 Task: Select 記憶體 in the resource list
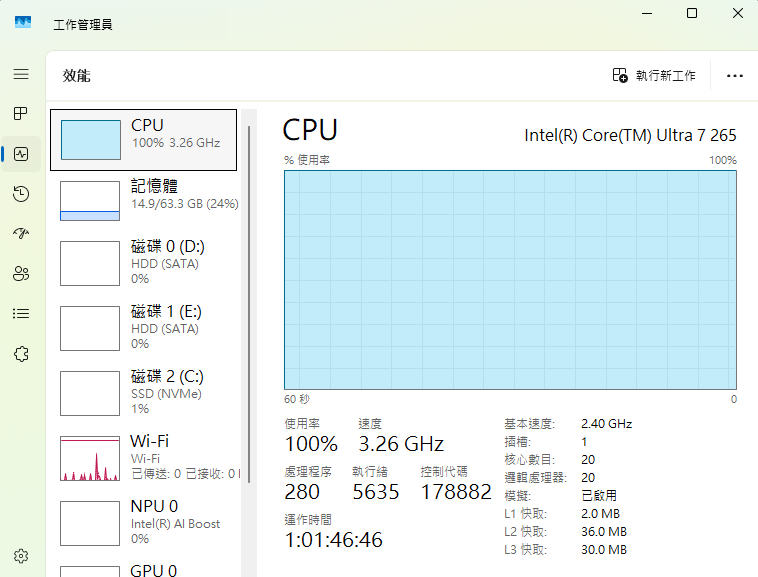[146, 200]
